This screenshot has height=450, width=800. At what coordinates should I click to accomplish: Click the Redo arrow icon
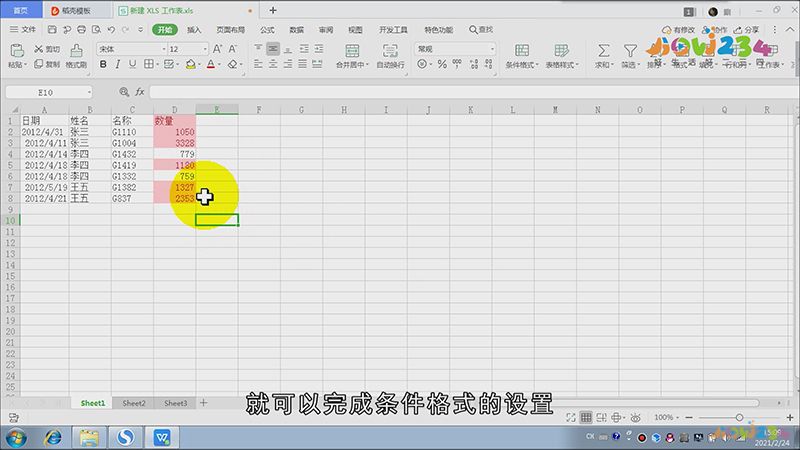[126, 30]
